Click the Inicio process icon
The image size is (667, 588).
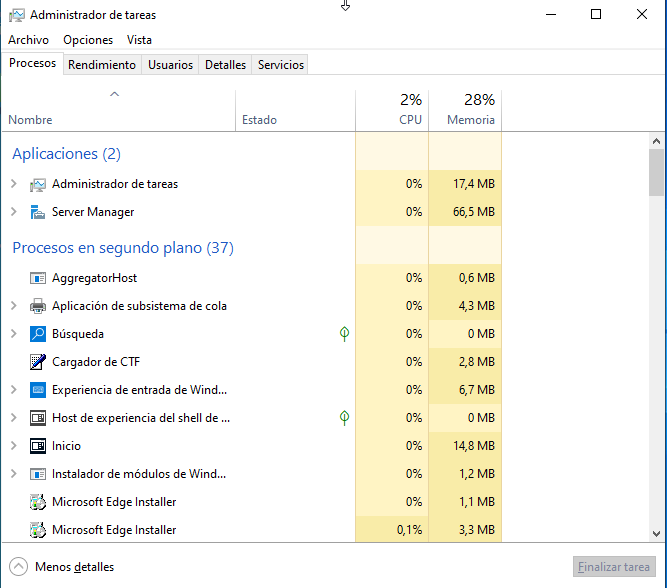click(x=38, y=446)
